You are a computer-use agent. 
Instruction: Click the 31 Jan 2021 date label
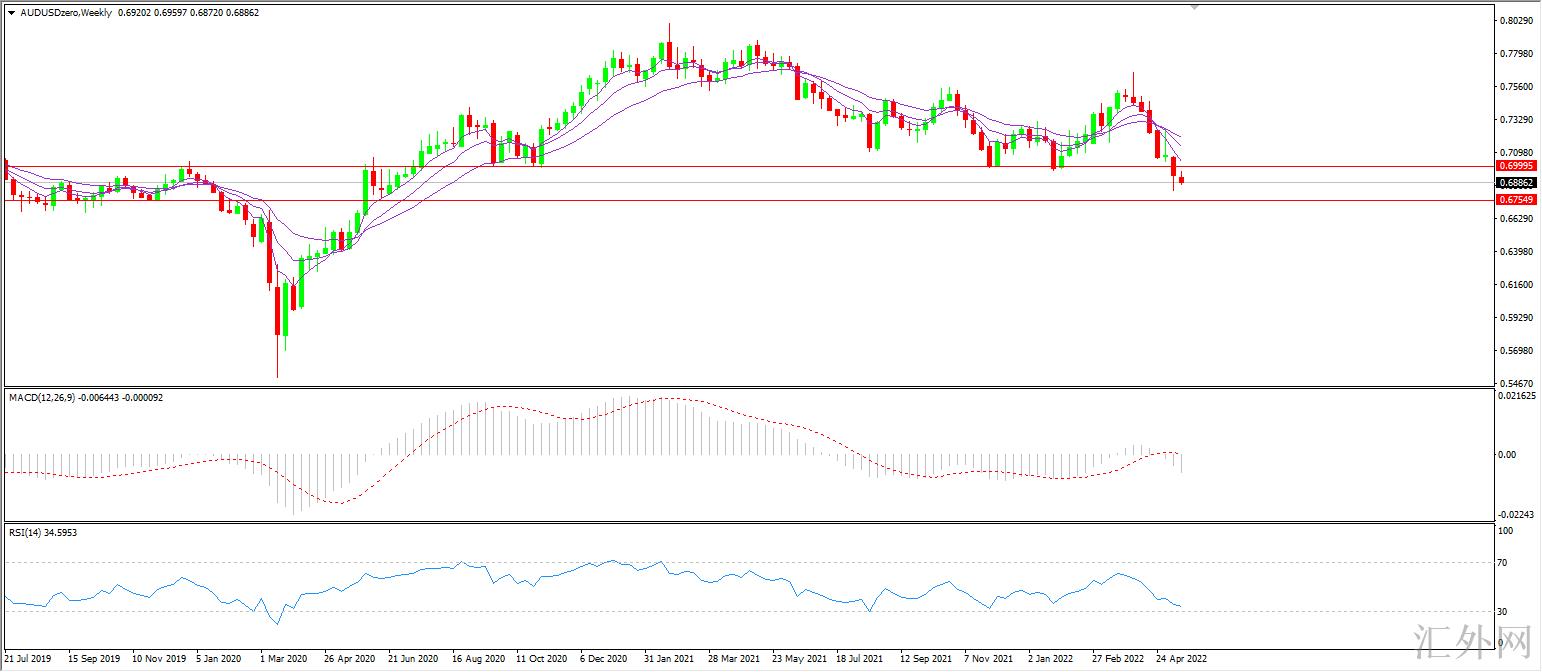[669, 660]
